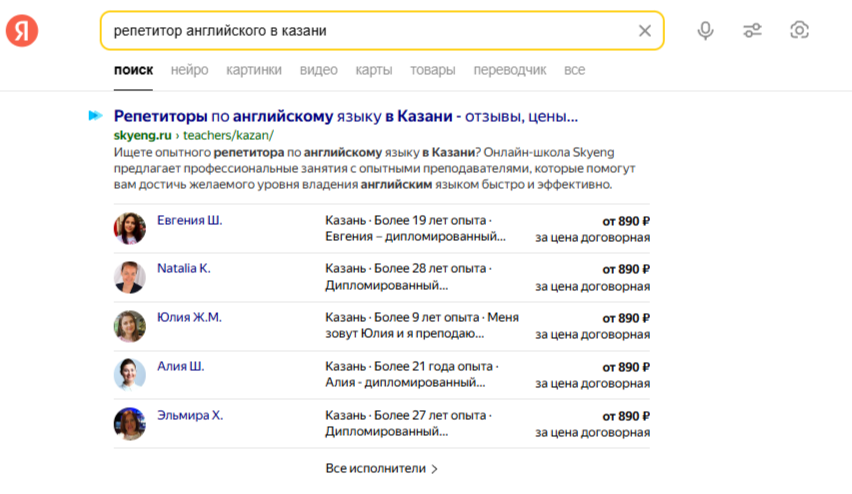The image size is (852, 494).
Task: Click Эльмира Х. avatar thumbnail
Action: pos(130,424)
